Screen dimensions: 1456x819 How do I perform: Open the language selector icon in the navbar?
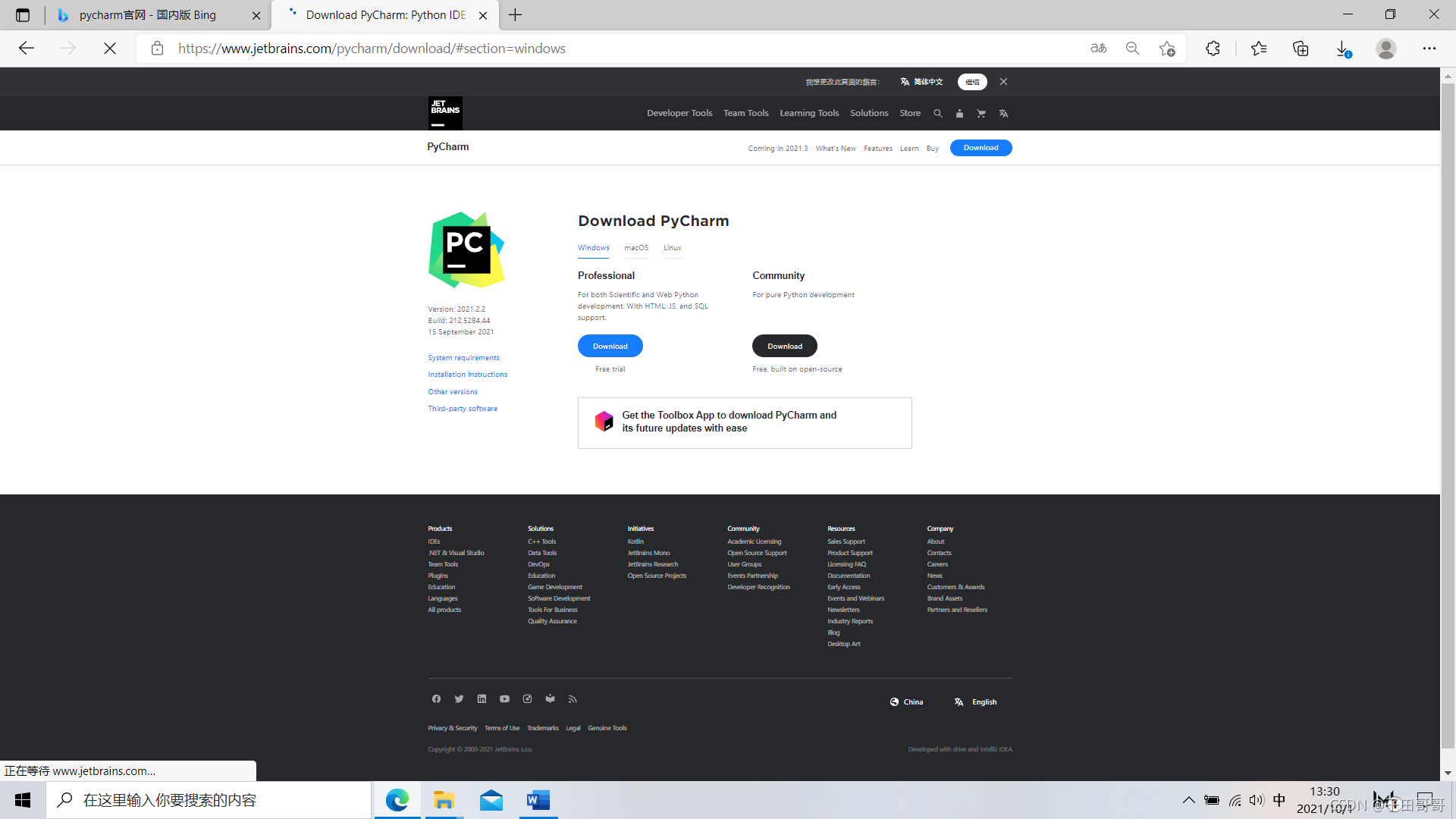point(1003,113)
